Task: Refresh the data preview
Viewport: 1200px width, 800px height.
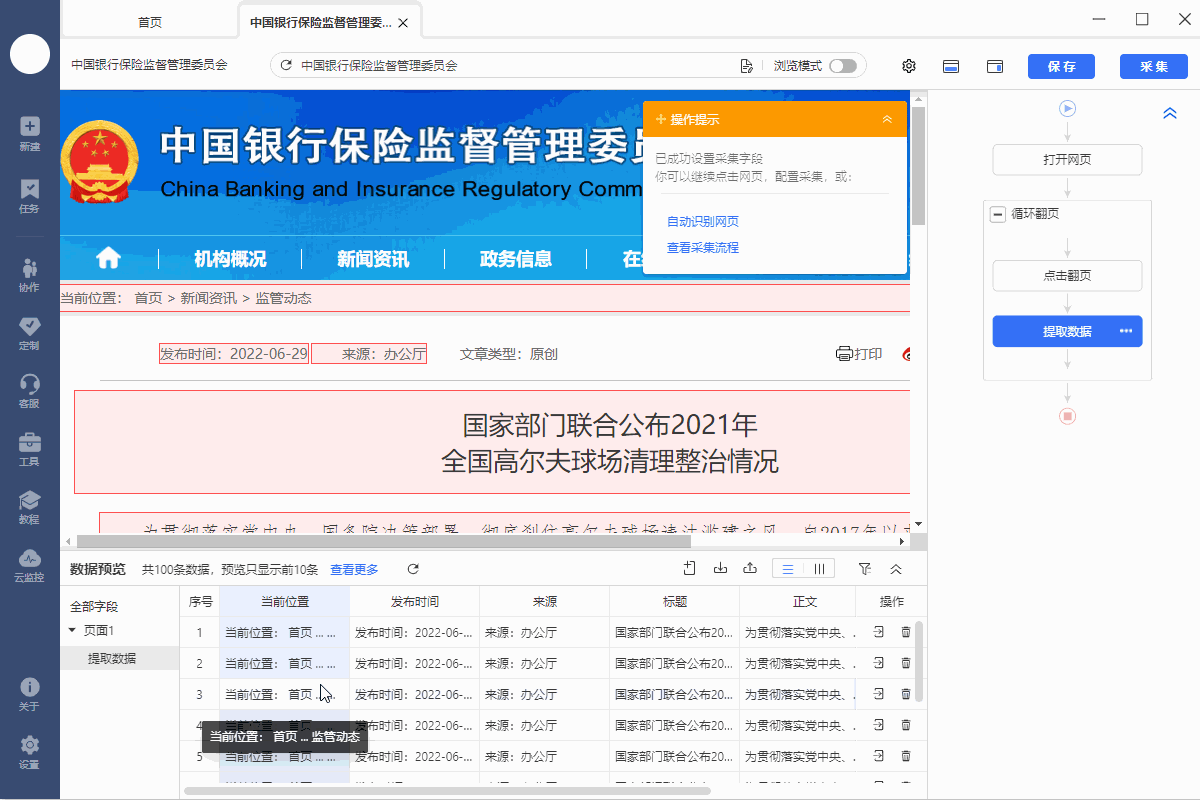Action: pyautogui.click(x=413, y=569)
